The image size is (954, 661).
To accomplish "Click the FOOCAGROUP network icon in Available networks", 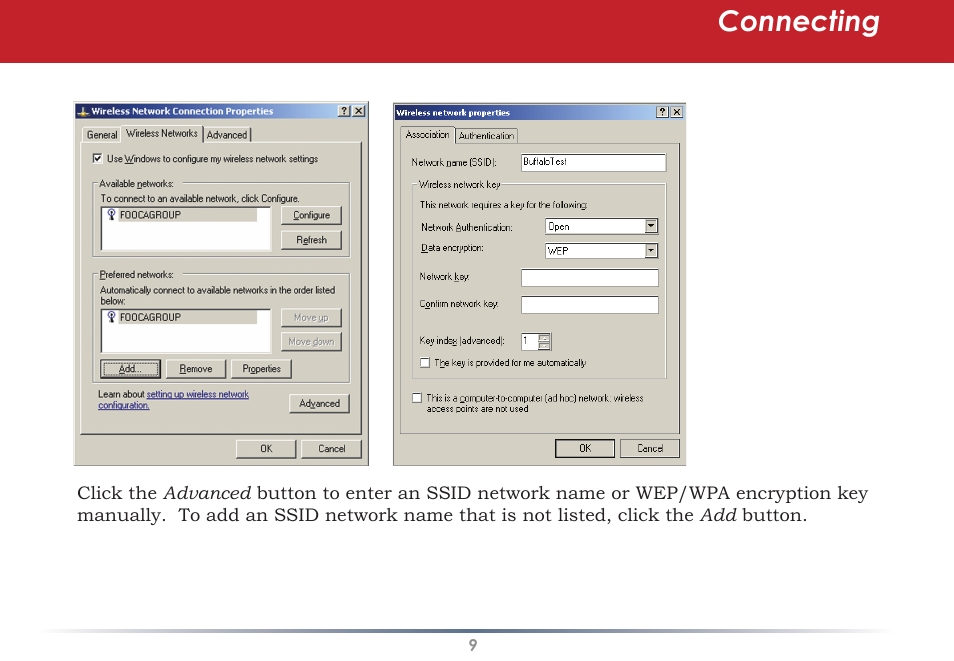I will (x=111, y=214).
